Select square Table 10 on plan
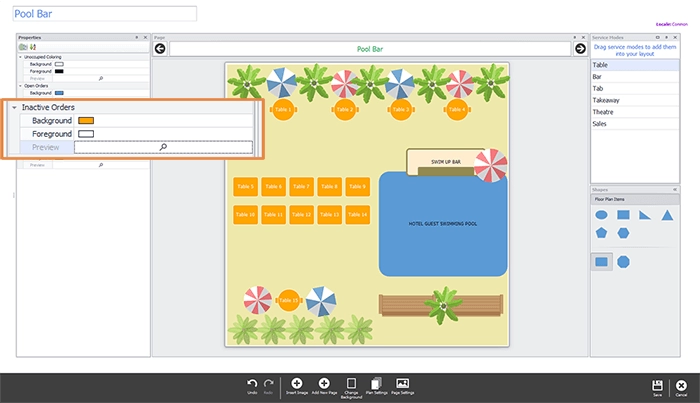 pyautogui.click(x=245, y=215)
